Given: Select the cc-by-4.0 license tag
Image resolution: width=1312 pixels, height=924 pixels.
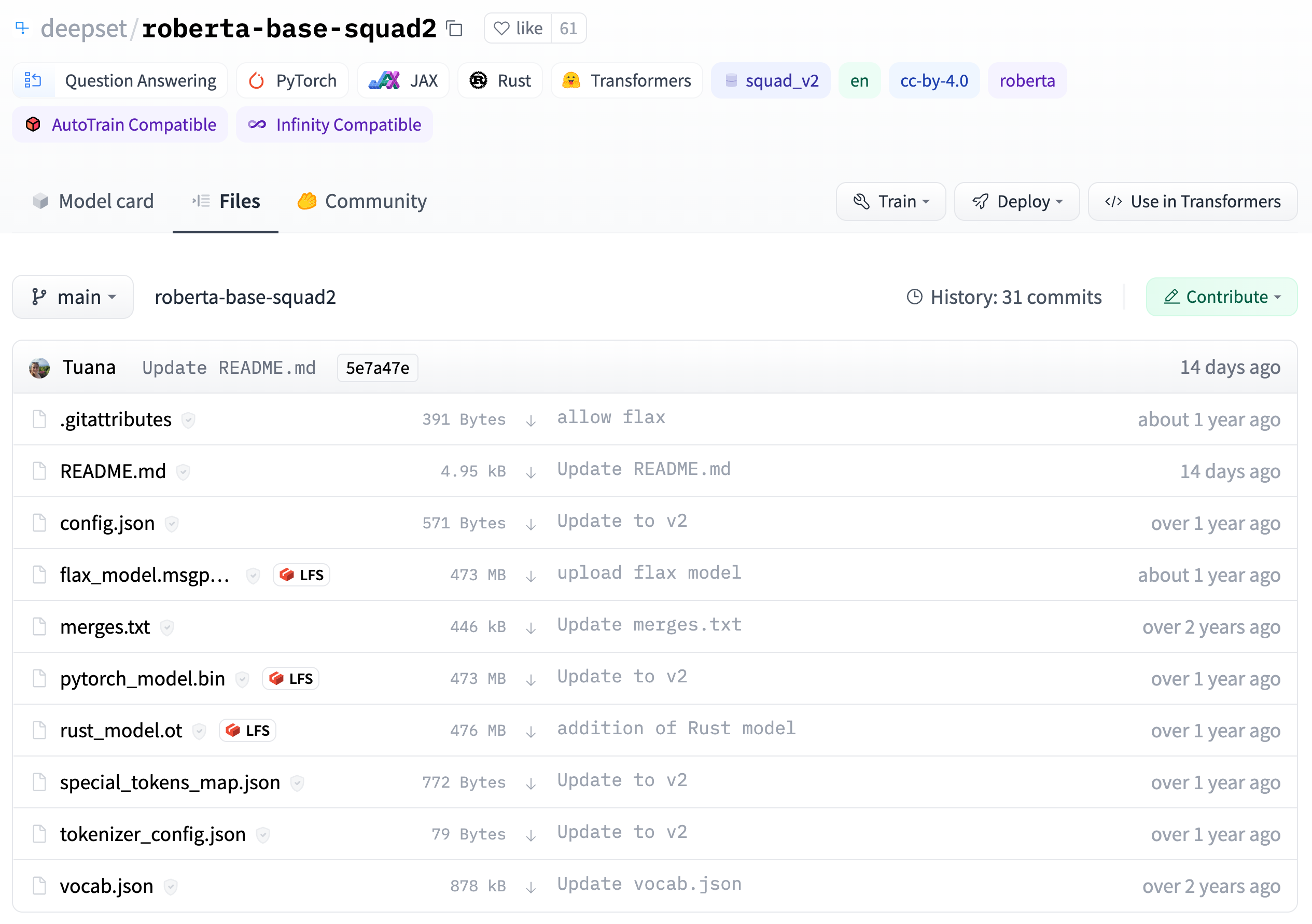Looking at the screenshot, I should tap(934, 80).
